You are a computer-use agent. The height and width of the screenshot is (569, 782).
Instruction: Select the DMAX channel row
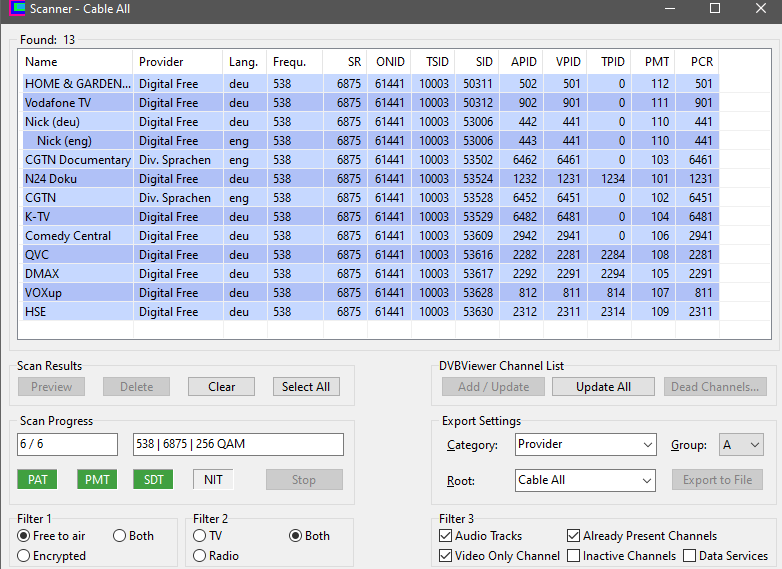(371, 274)
